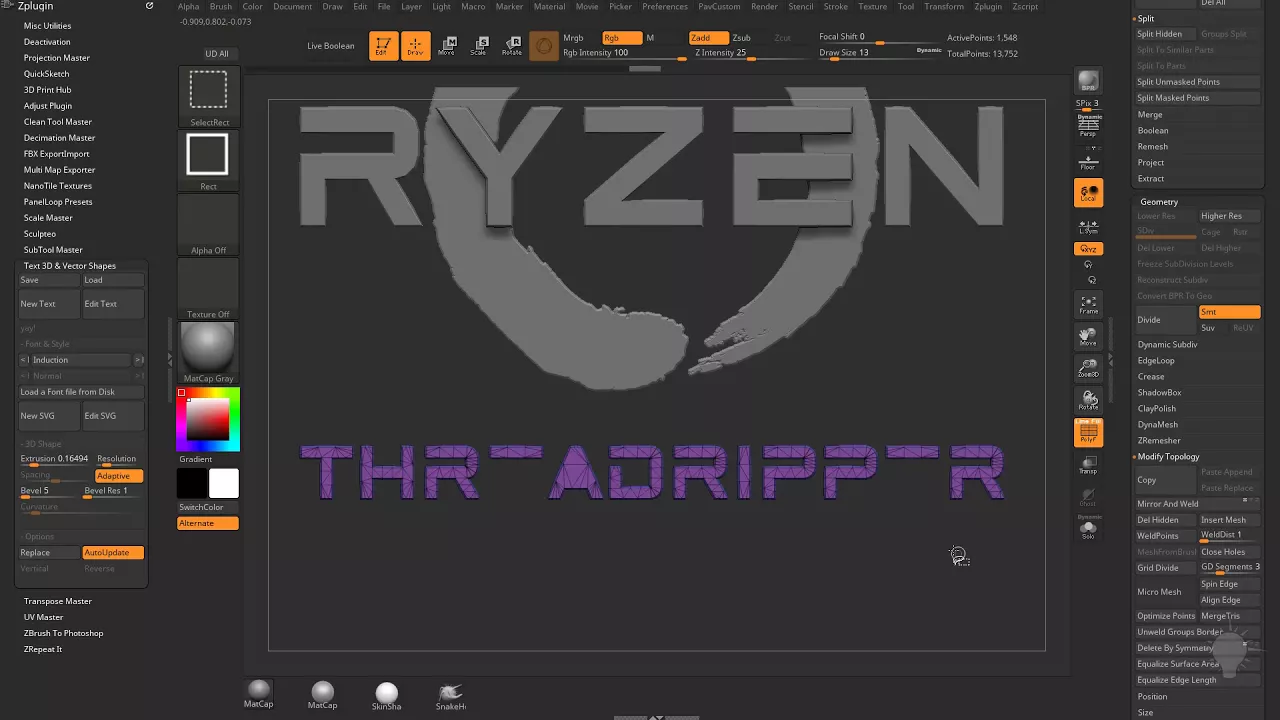Collapse the Geometry section

pyautogui.click(x=1159, y=202)
